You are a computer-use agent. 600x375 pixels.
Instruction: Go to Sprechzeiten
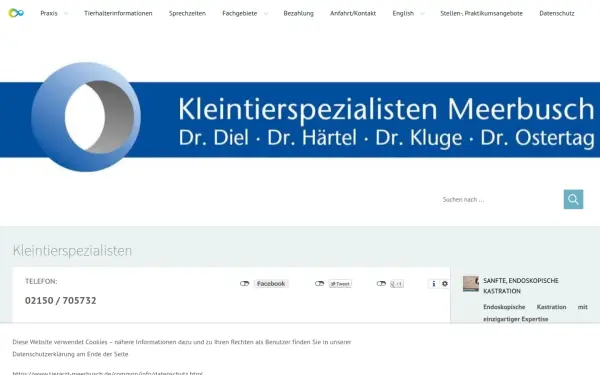[187, 13]
